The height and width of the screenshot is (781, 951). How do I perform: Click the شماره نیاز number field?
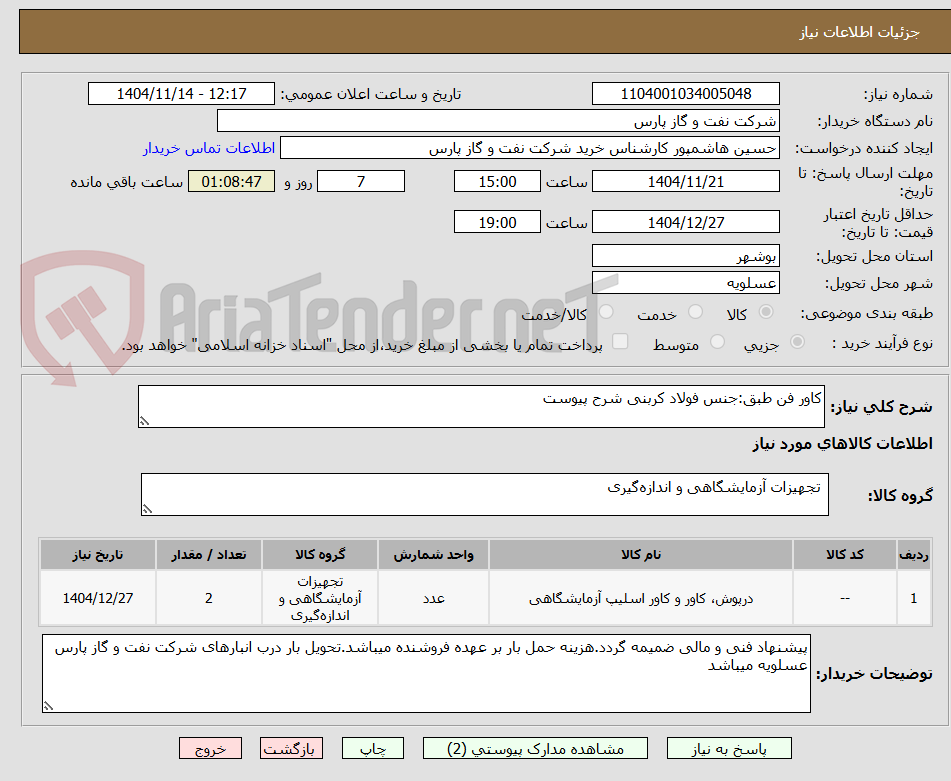point(685,94)
